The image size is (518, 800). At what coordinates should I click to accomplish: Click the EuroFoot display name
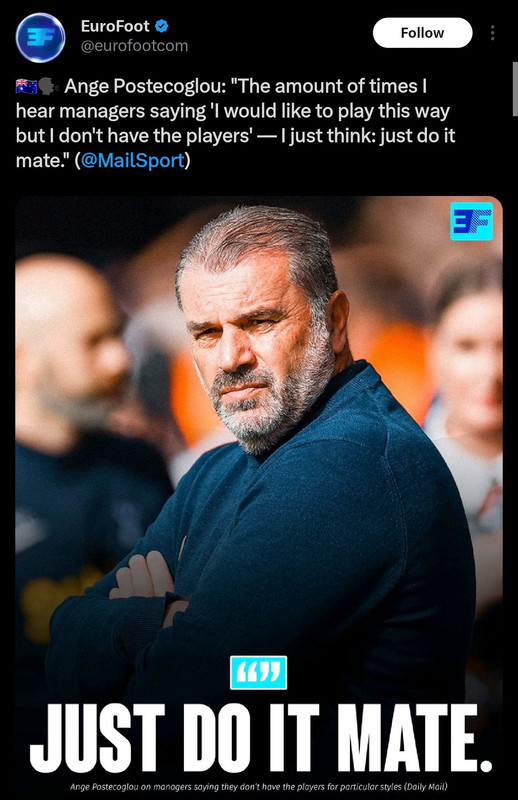pyautogui.click(x=115, y=26)
